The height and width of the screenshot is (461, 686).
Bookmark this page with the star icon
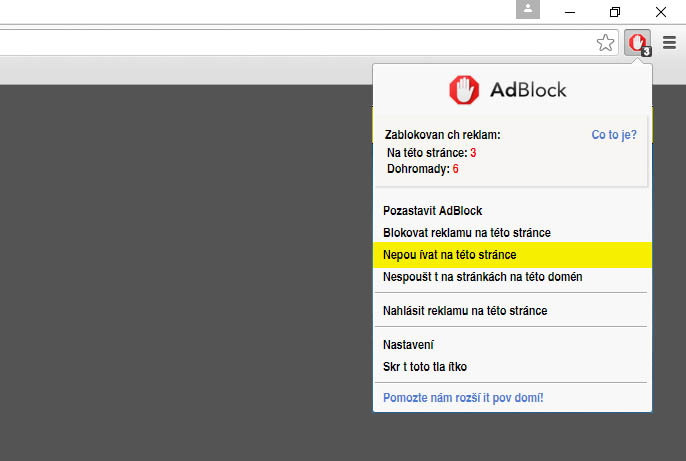(606, 43)
